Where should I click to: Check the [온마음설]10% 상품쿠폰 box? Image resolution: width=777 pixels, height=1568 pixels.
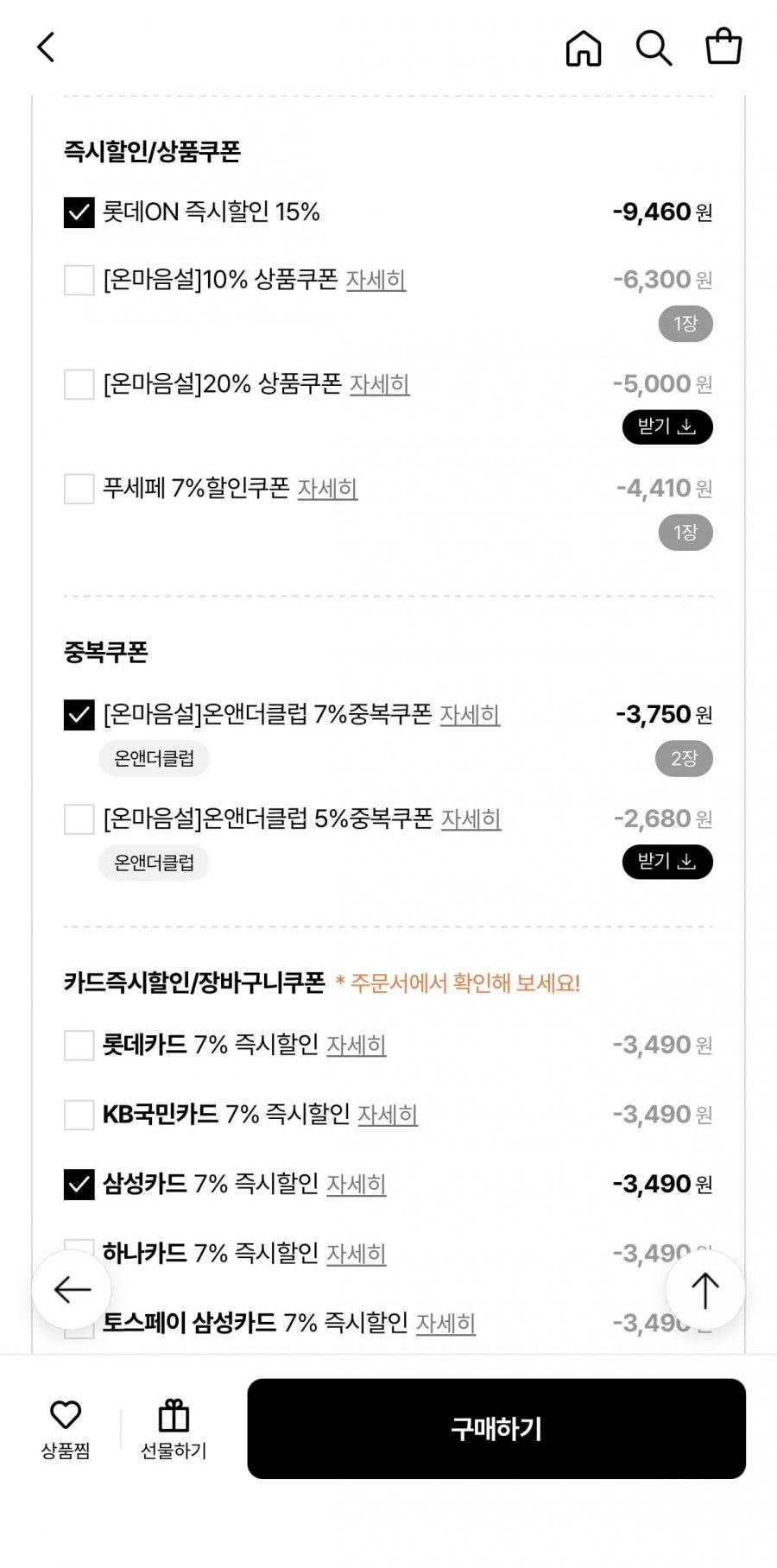(79, 280)
